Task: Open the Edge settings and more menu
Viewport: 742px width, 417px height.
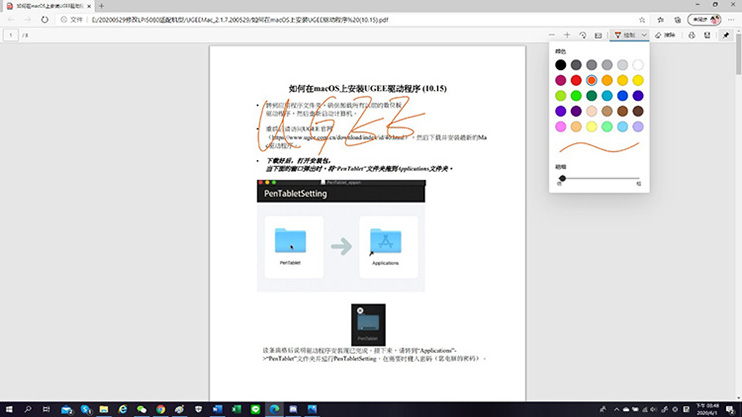Action: click(731, 20)
